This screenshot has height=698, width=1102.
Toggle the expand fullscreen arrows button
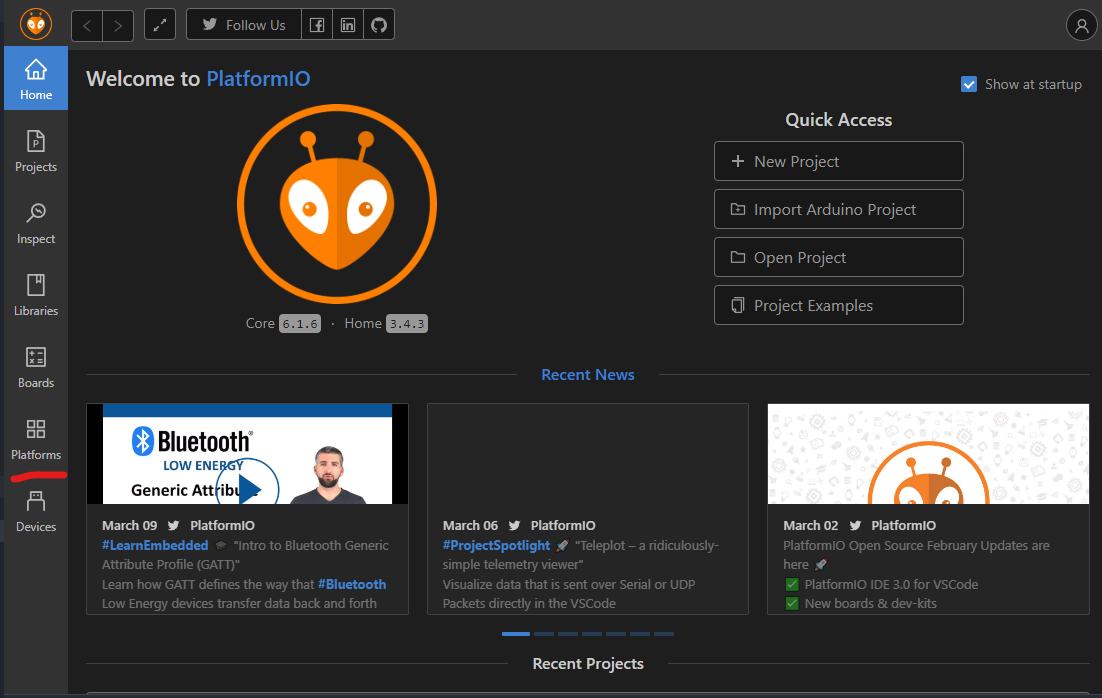click(160, 25)
